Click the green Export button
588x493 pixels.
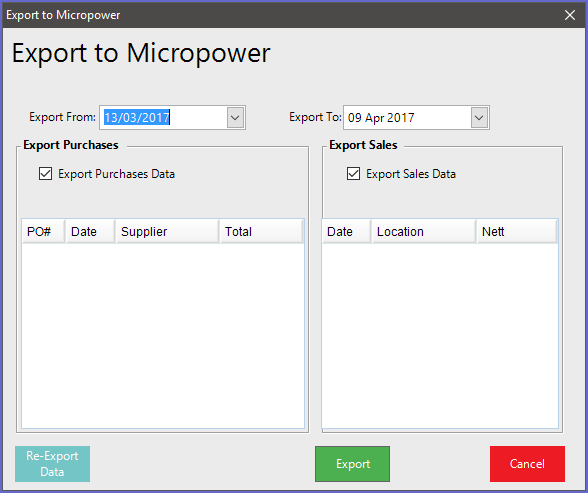coord(352,464)
